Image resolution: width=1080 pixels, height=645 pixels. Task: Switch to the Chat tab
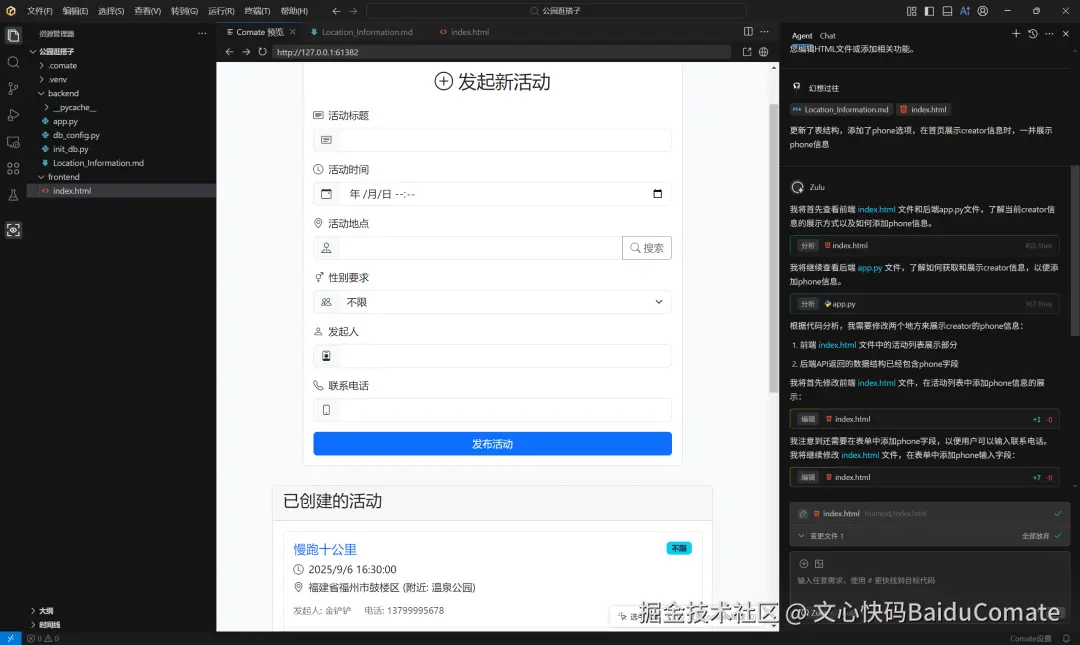[827, 36]
